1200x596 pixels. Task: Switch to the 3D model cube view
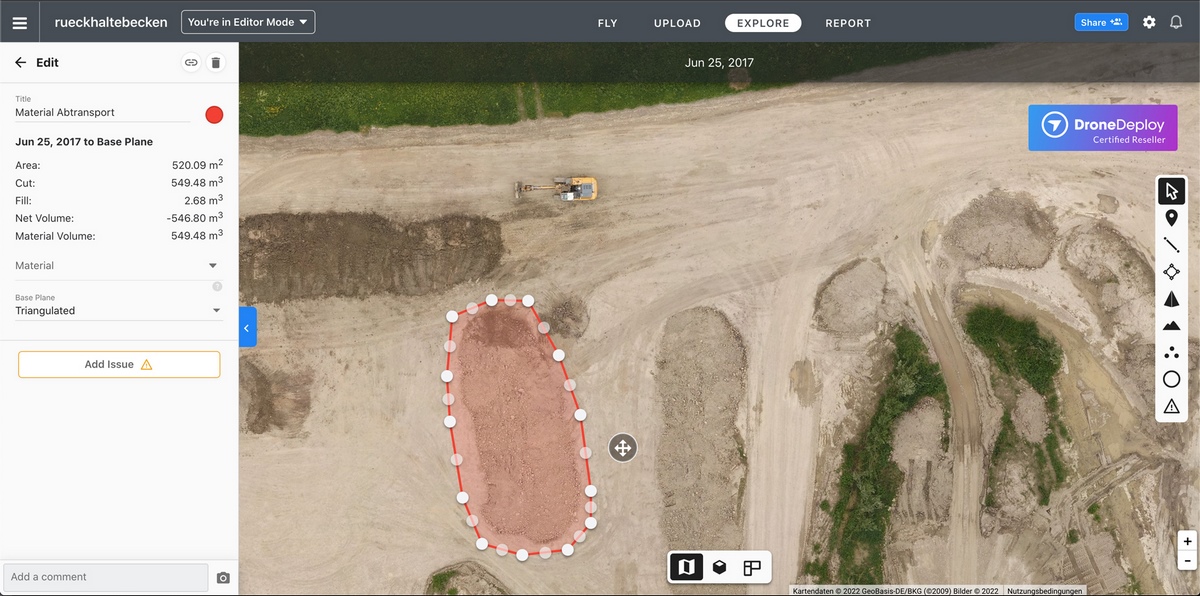tap(719, 568)
